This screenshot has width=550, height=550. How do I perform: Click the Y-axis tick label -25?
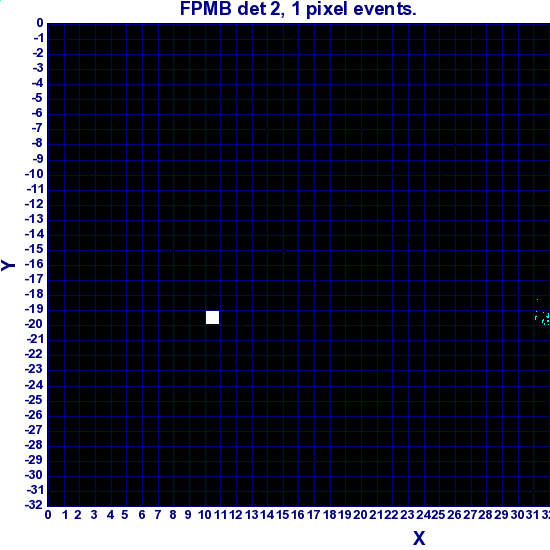tap(34, 400)
